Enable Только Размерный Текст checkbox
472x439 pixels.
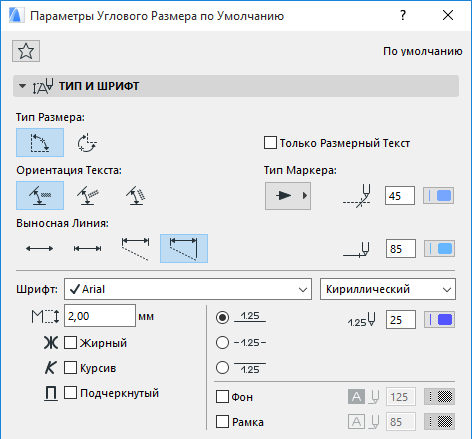click(x=270, y=143)
